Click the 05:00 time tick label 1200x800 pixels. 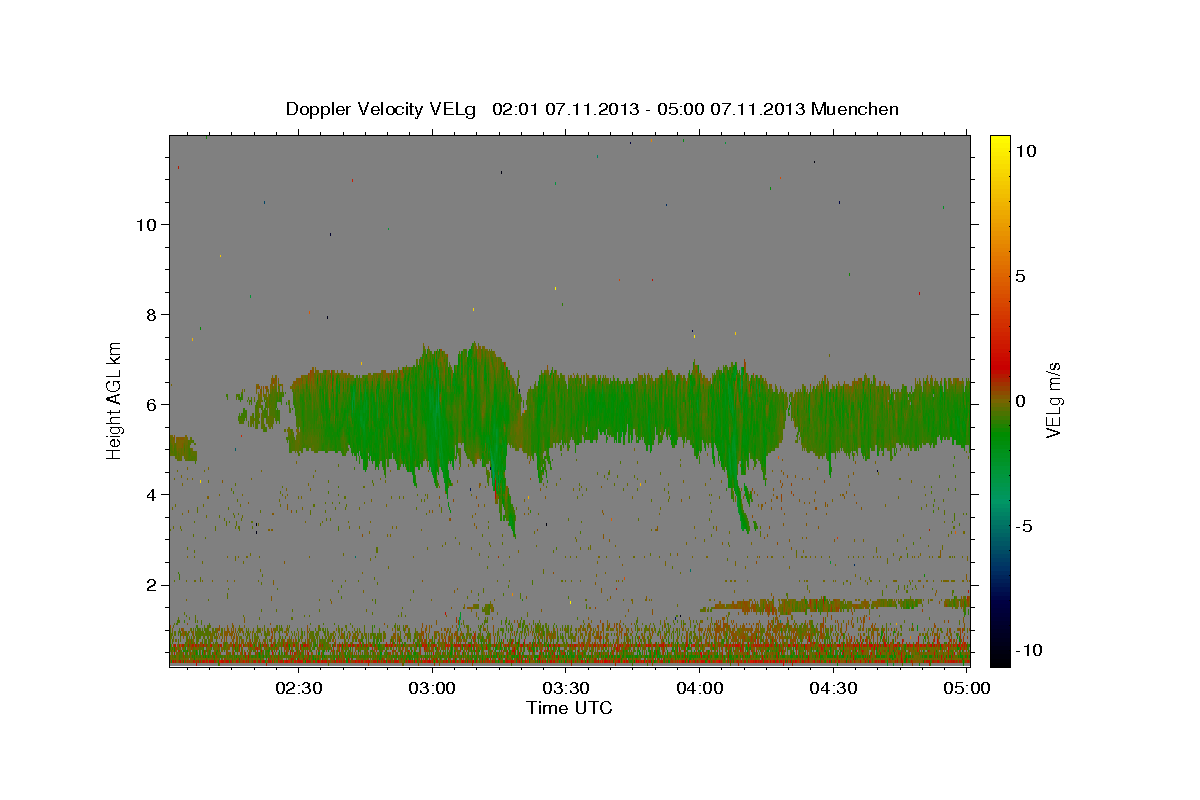pyautogui.click(x=967, y=688)
